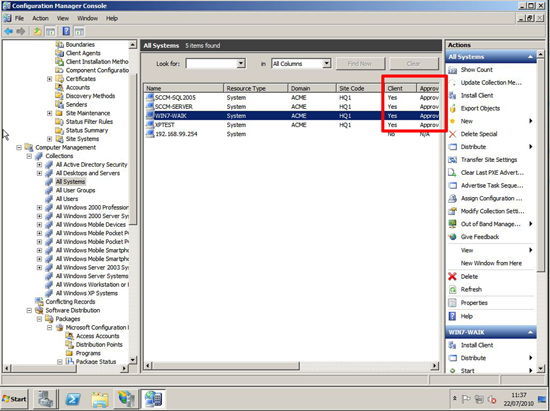
Task: Click the Clear Last PXE Advert icon
Action: click(x=453, y=173)
